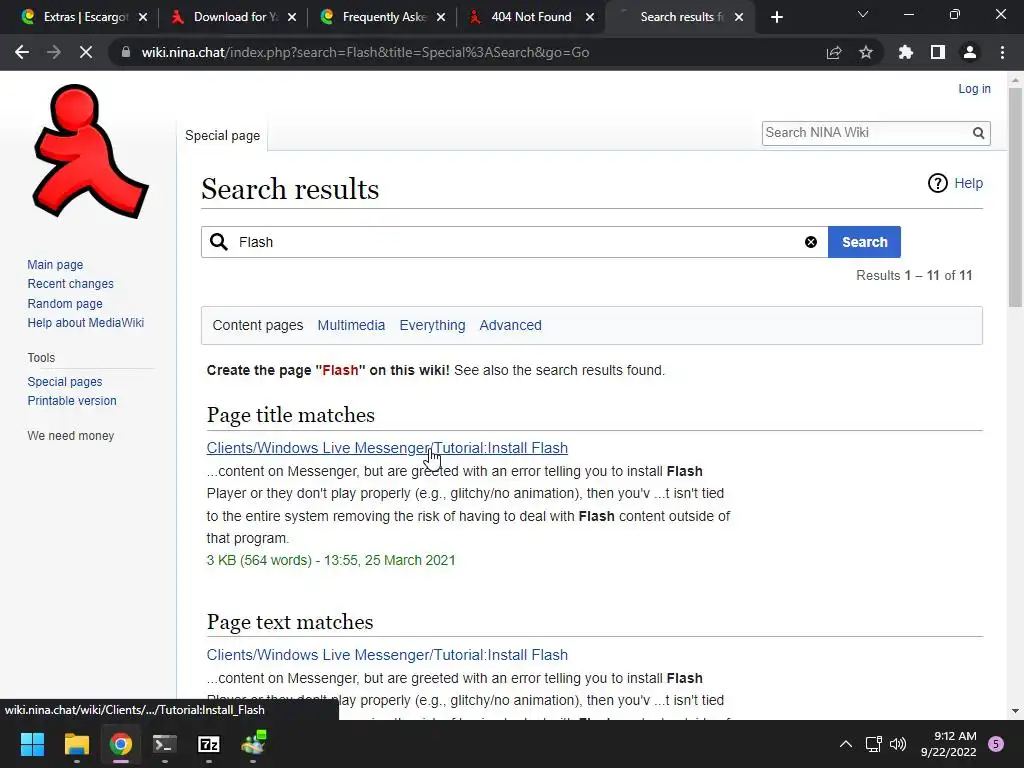Click the volume speaker tray icon
1024x768 pixels.
click(x=898, y=744)
